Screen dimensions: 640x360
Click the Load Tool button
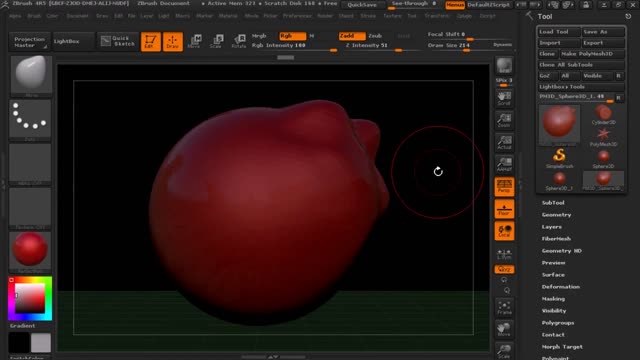pyautogui.click(x=559, y=32)
